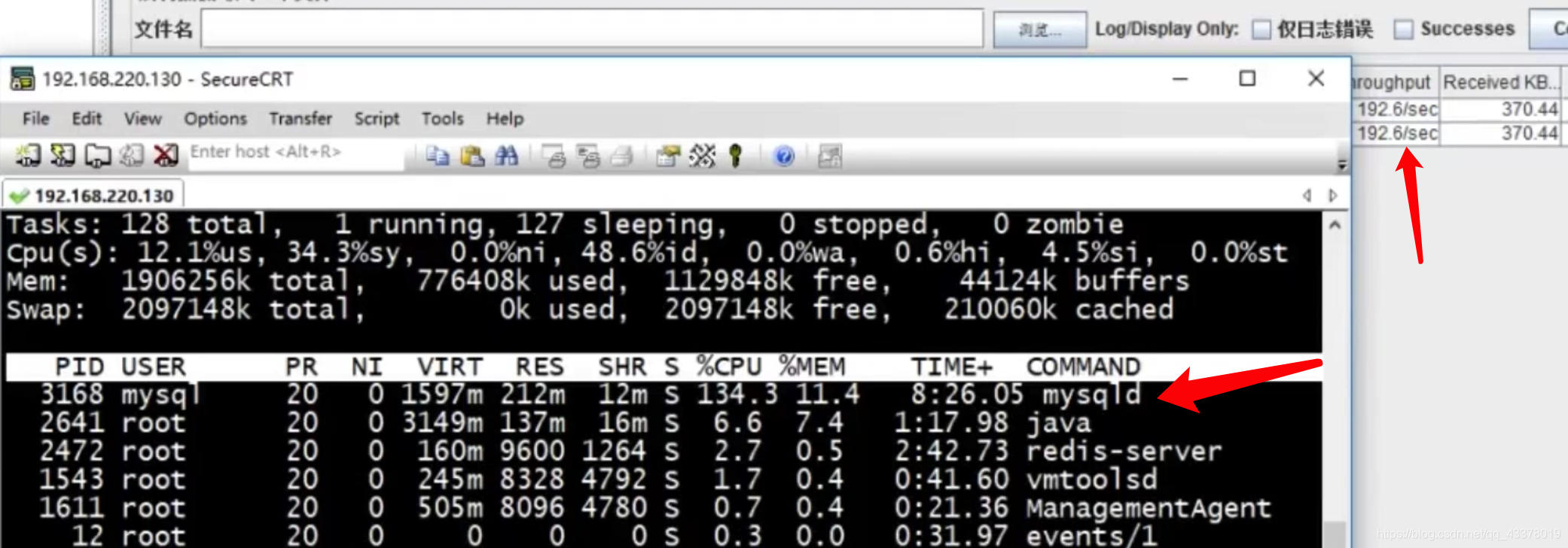Click the Public Key assistant key icon

pyautogui.click(x=736, y=156)
